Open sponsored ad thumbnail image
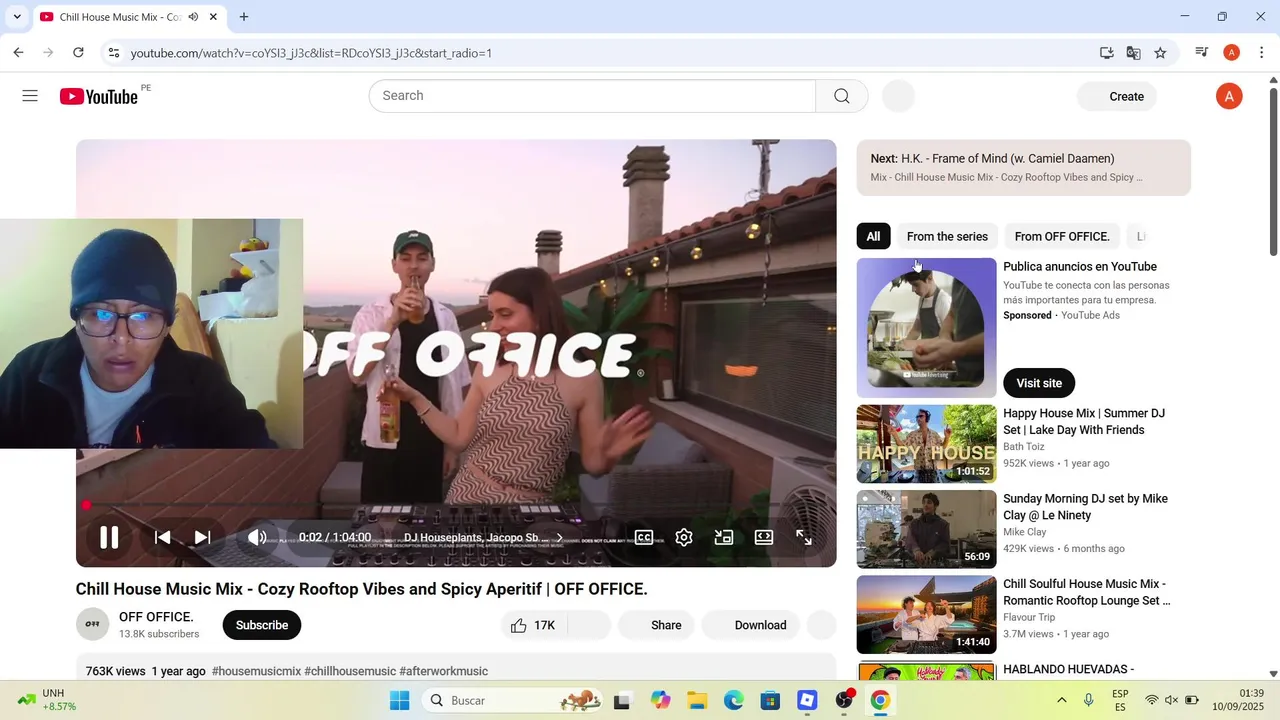Image resolution: width=1280 pixels, height=720 pixels. point(927,328)
